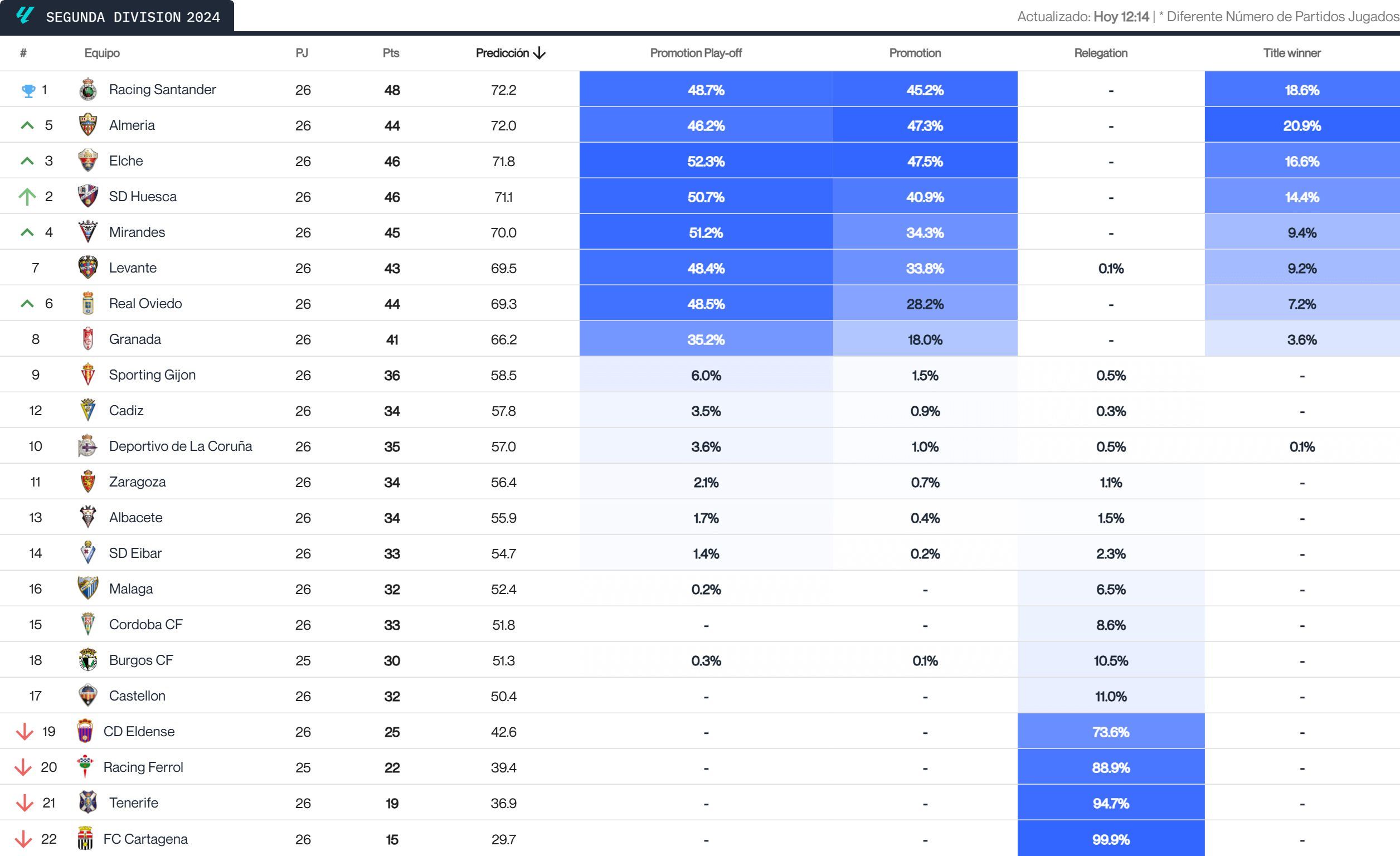1400x856 pixels.
Task: Click the SD Huesca club crest
Action: point(87,197)
